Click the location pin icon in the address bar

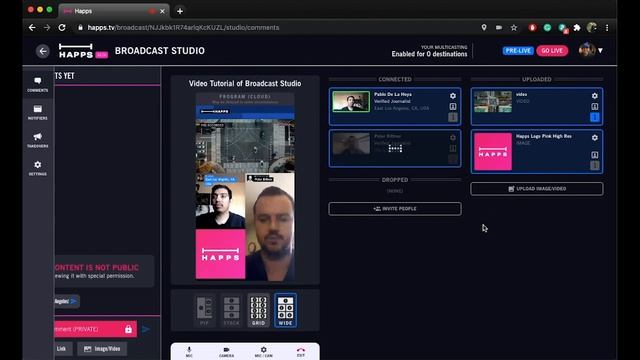[x=484, y=27]
